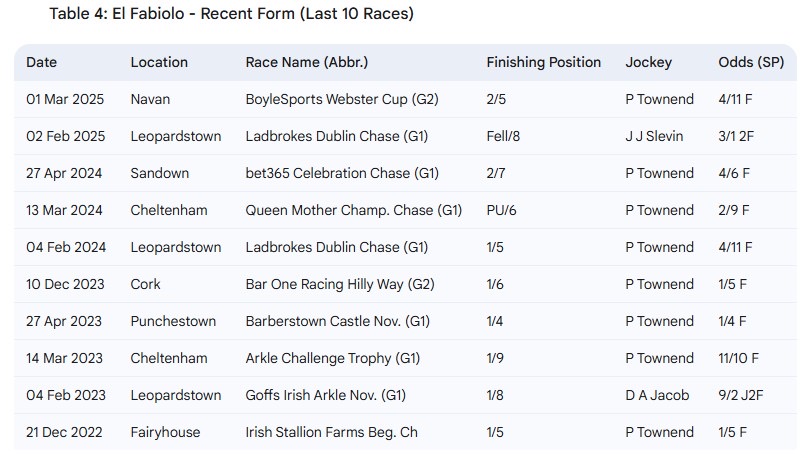
Task: Click the BoyleSports Webster Cup (G2) cell
Action: [x=342, y=99]
